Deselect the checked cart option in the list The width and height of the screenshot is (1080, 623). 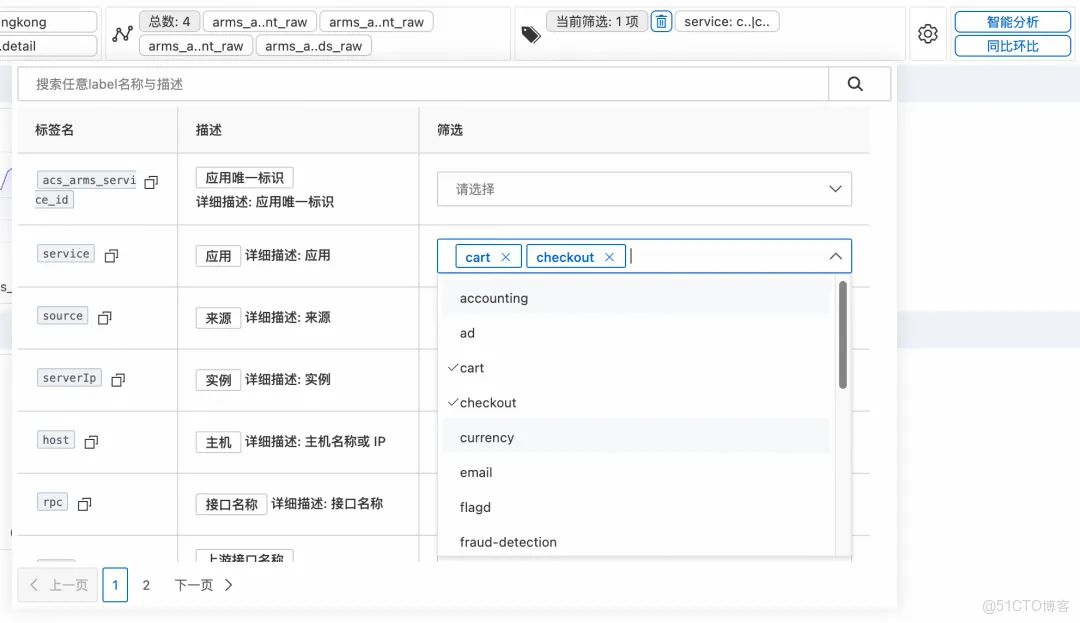(x=470, y=368)
